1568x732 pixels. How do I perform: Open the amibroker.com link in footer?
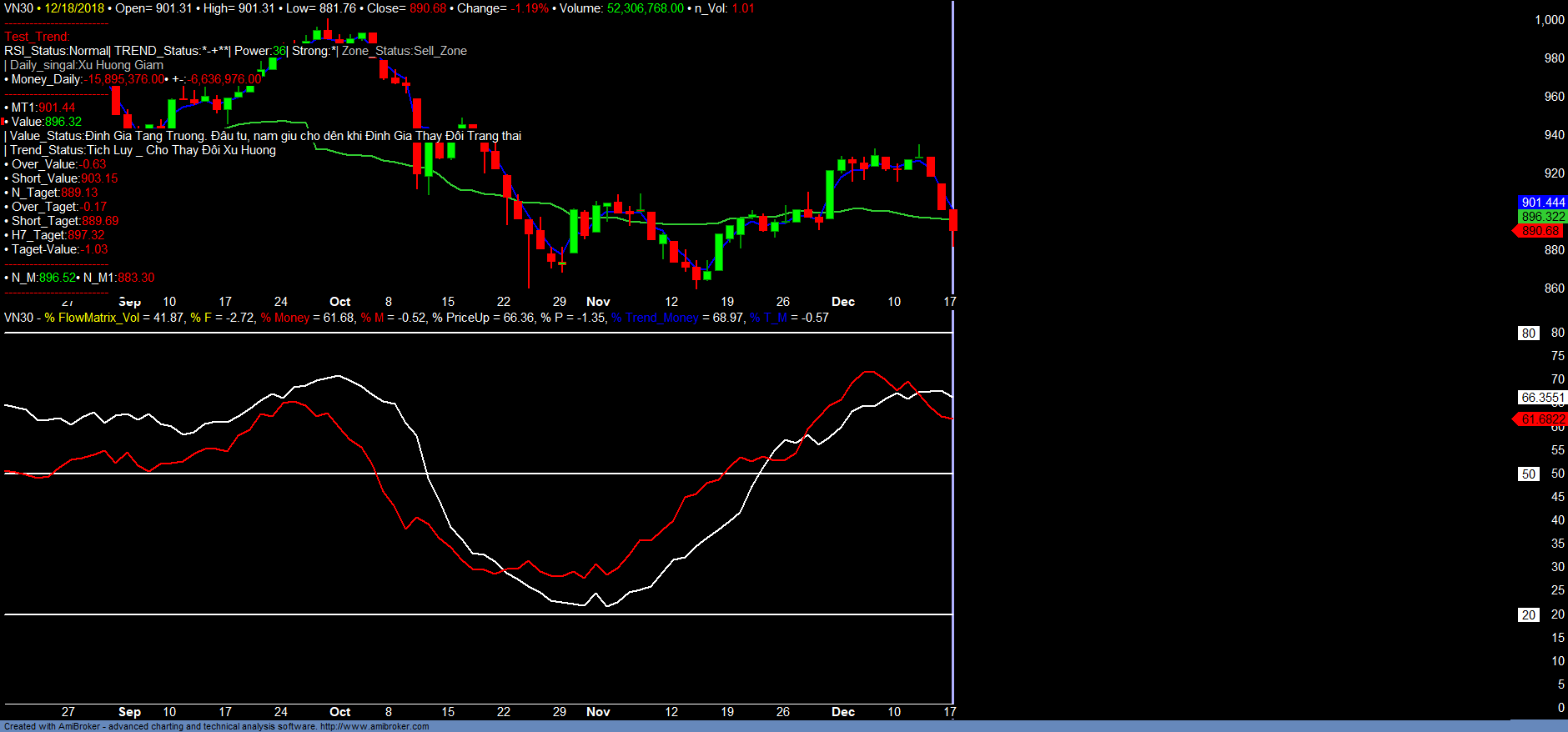click(x=374, y=727)
